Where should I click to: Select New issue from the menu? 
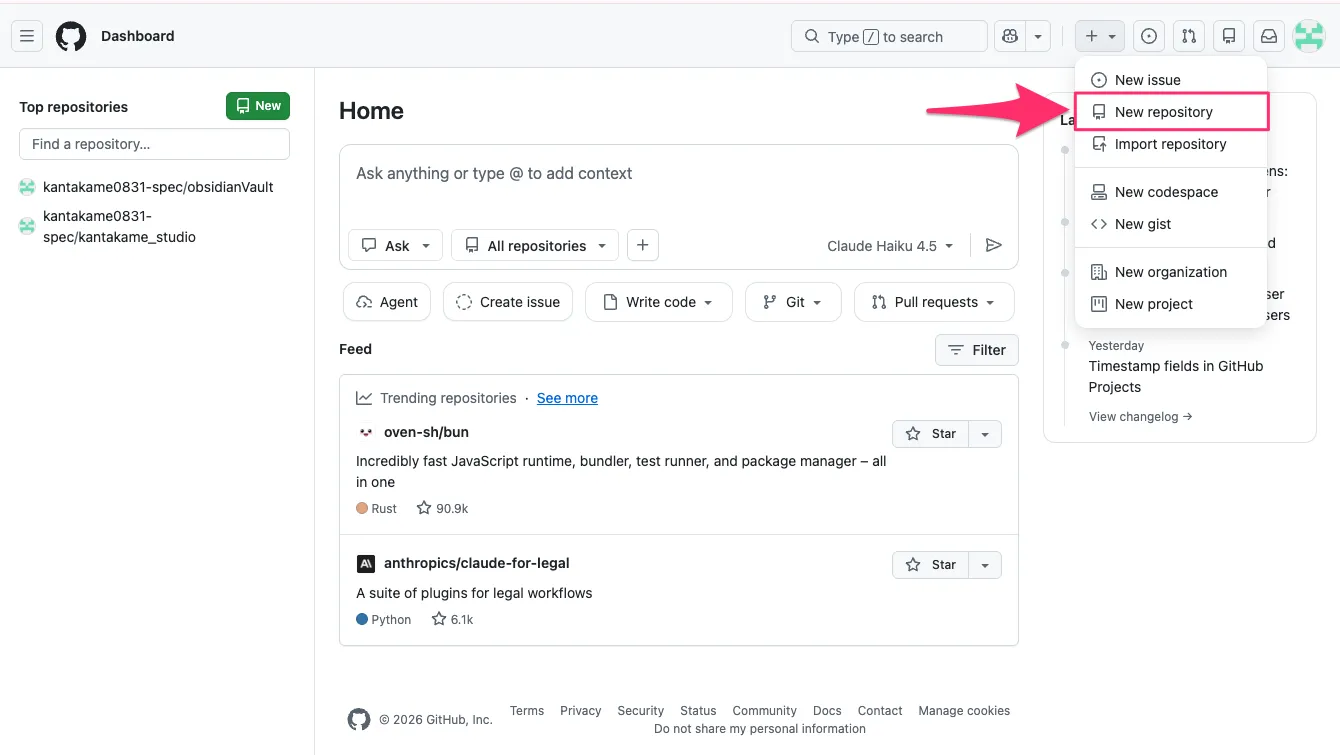coord(1171,80)
